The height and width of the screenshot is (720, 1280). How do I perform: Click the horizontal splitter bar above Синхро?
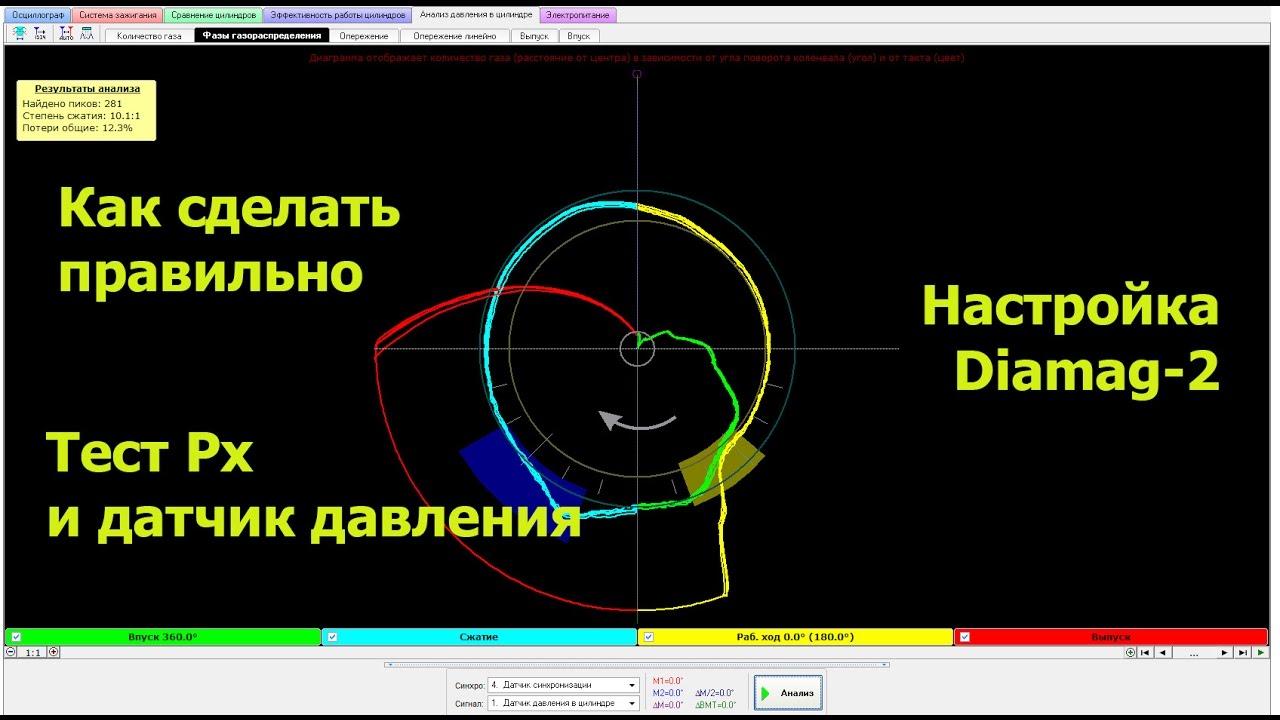[636, 664]
